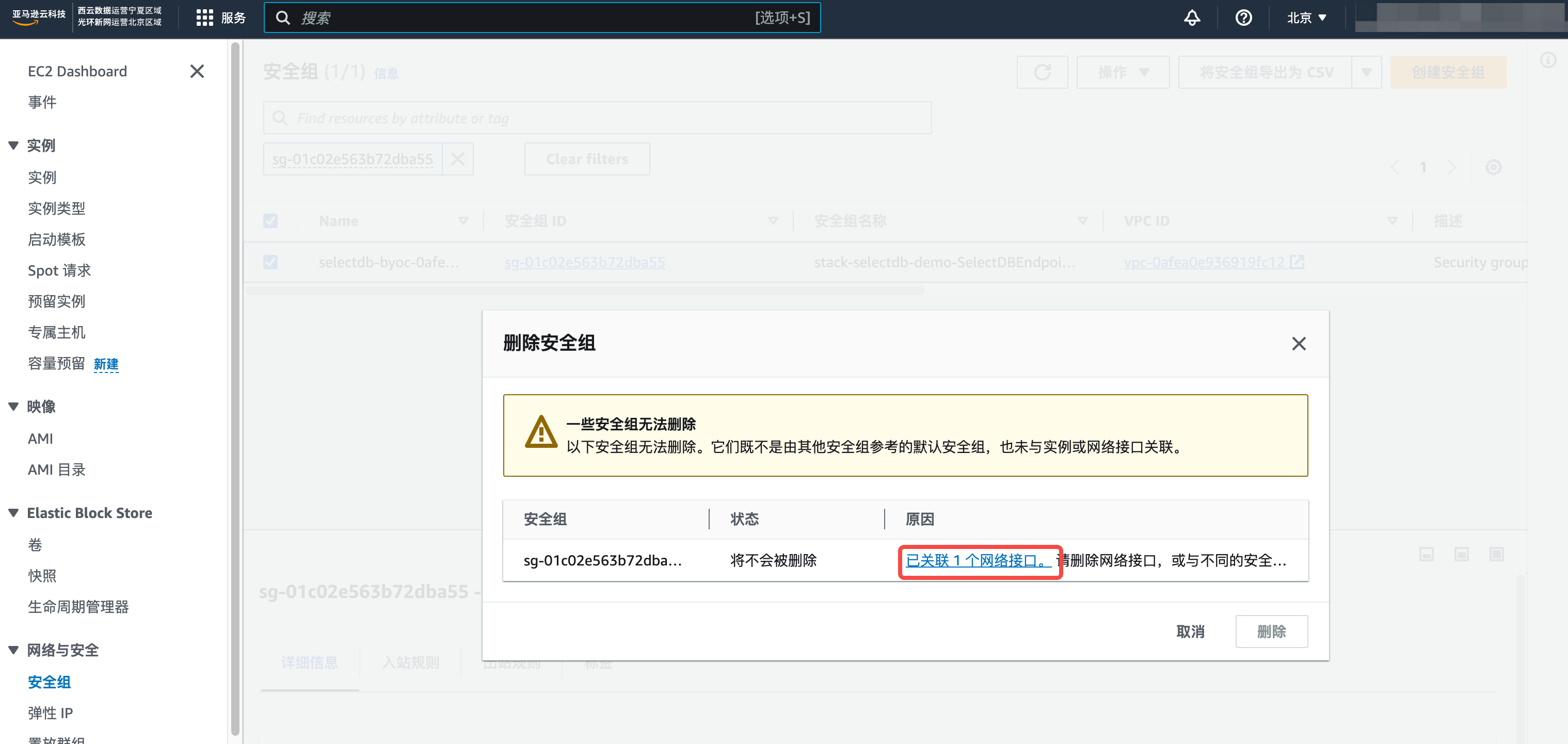Open vpc-0afea0e936919fc12 link
The height and width of the screenshot is (744, 1568).
(x=1204, y=262)
